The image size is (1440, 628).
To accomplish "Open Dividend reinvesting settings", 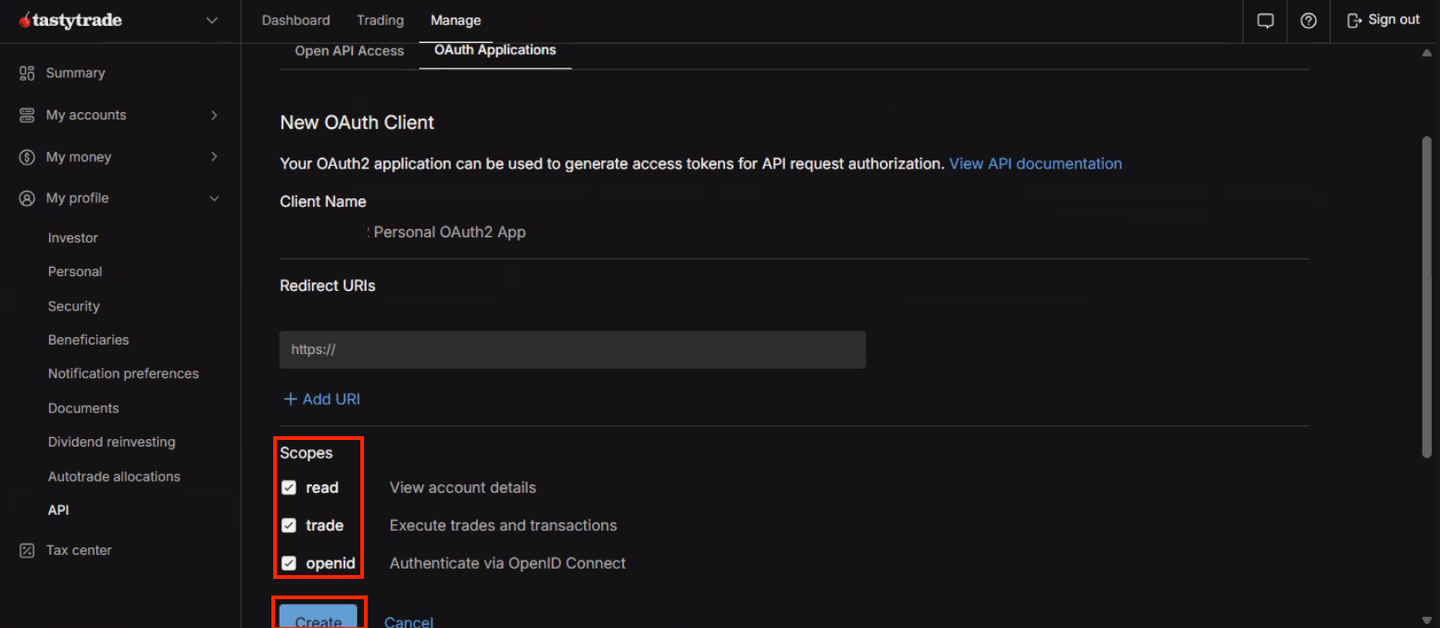I will pos(111,442).
